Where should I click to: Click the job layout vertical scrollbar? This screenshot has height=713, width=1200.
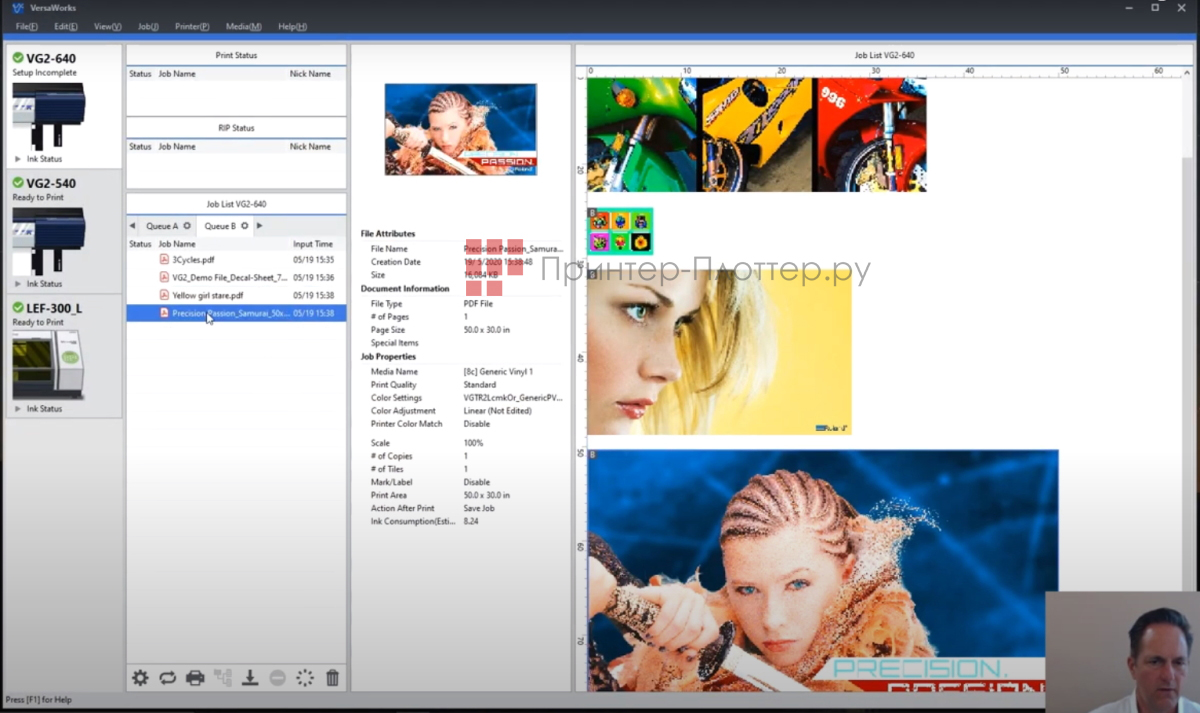tap(1187, 300)
